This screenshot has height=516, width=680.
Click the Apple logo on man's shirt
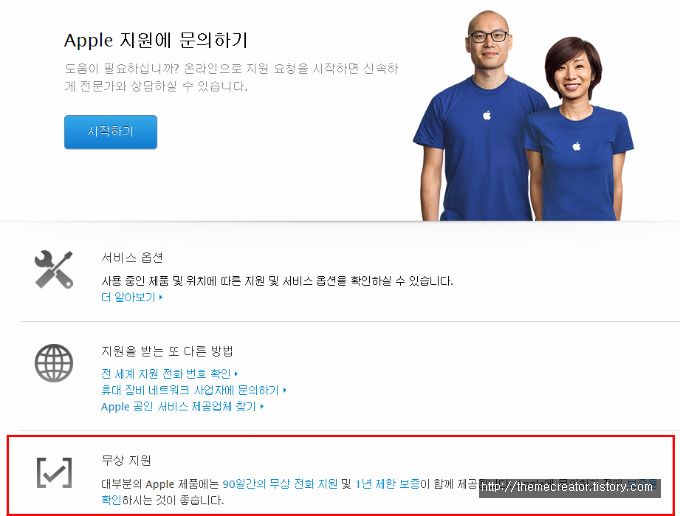(487, 115)
